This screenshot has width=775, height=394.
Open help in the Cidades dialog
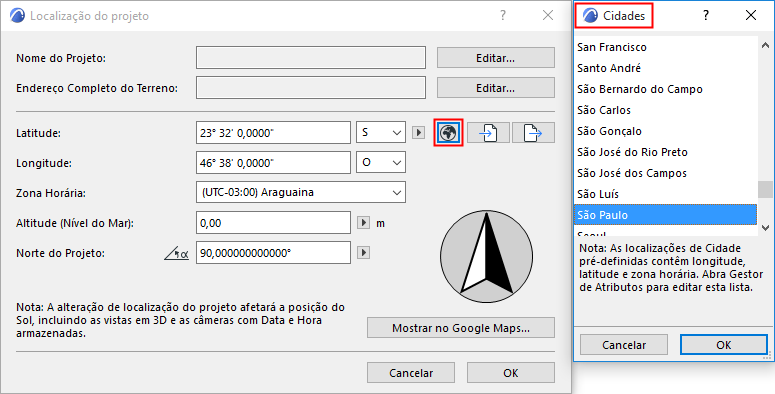pos(706,16)
